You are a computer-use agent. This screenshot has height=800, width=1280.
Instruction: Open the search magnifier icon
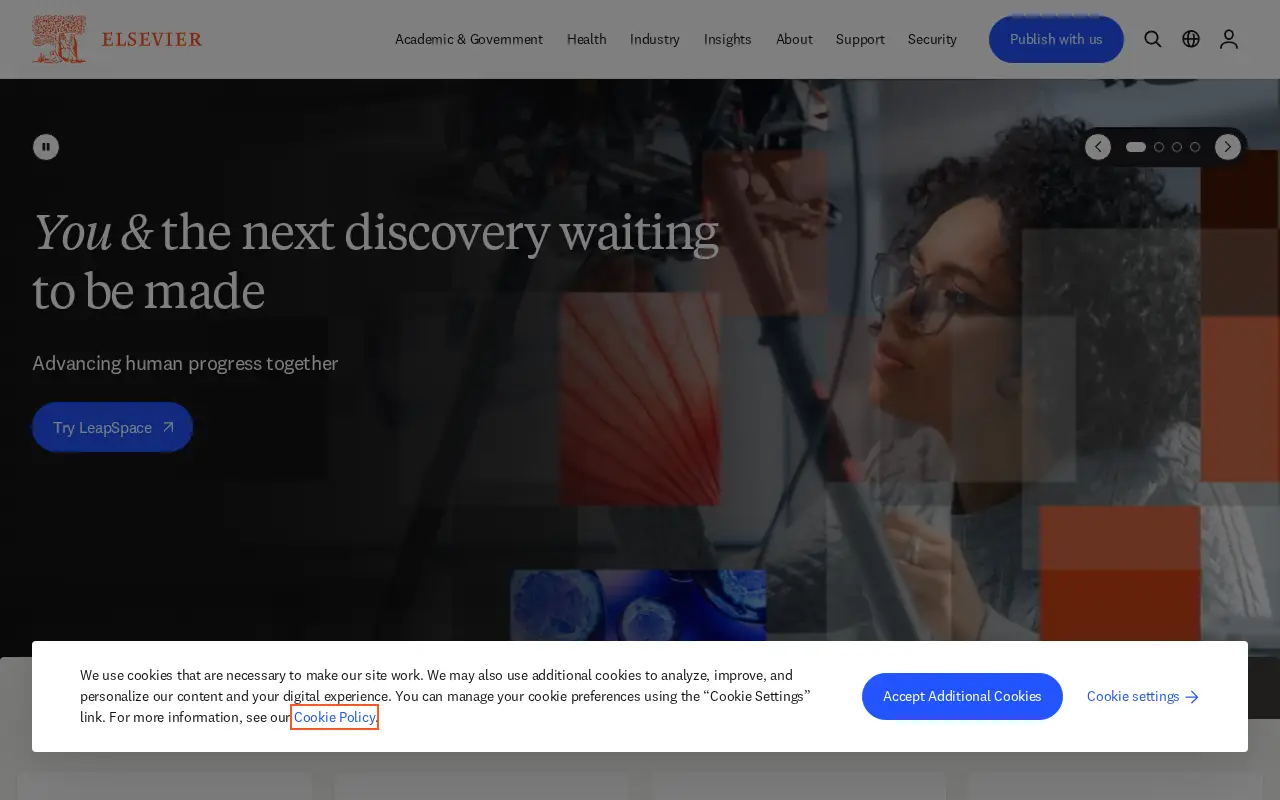click(x=1153, y=39)
